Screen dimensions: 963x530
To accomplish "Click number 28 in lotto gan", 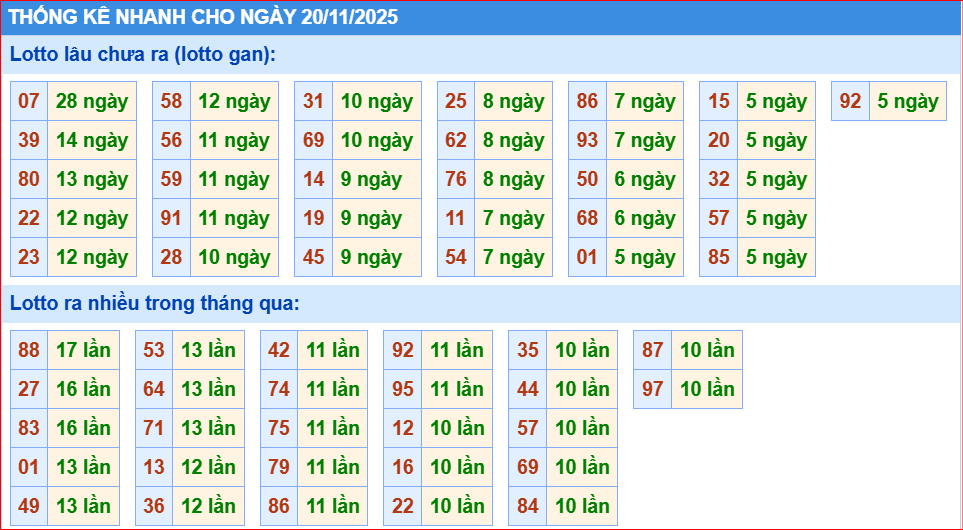I will [171, 257].
